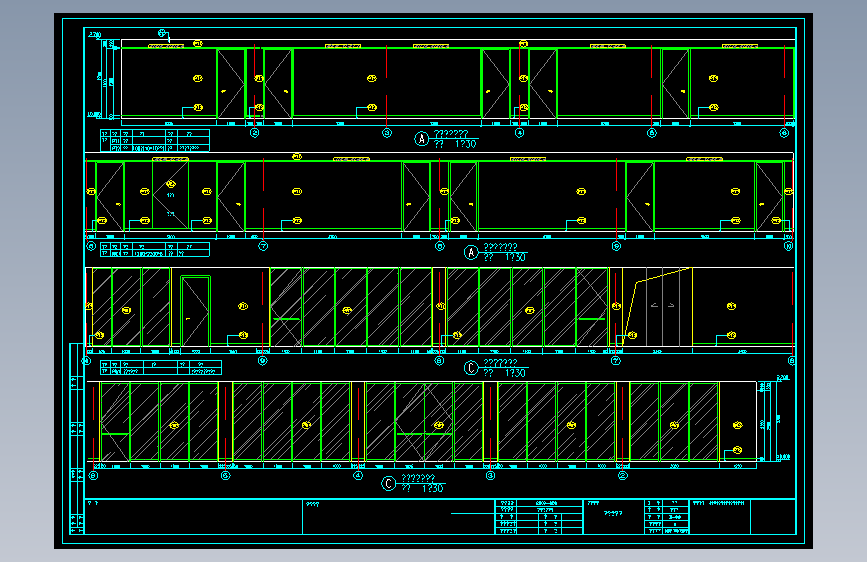The image size is (867, 562).
Task: Select grid axis bubble 3 under the bottom elevation
Action: pyautogui.click(x=490, y=475)
